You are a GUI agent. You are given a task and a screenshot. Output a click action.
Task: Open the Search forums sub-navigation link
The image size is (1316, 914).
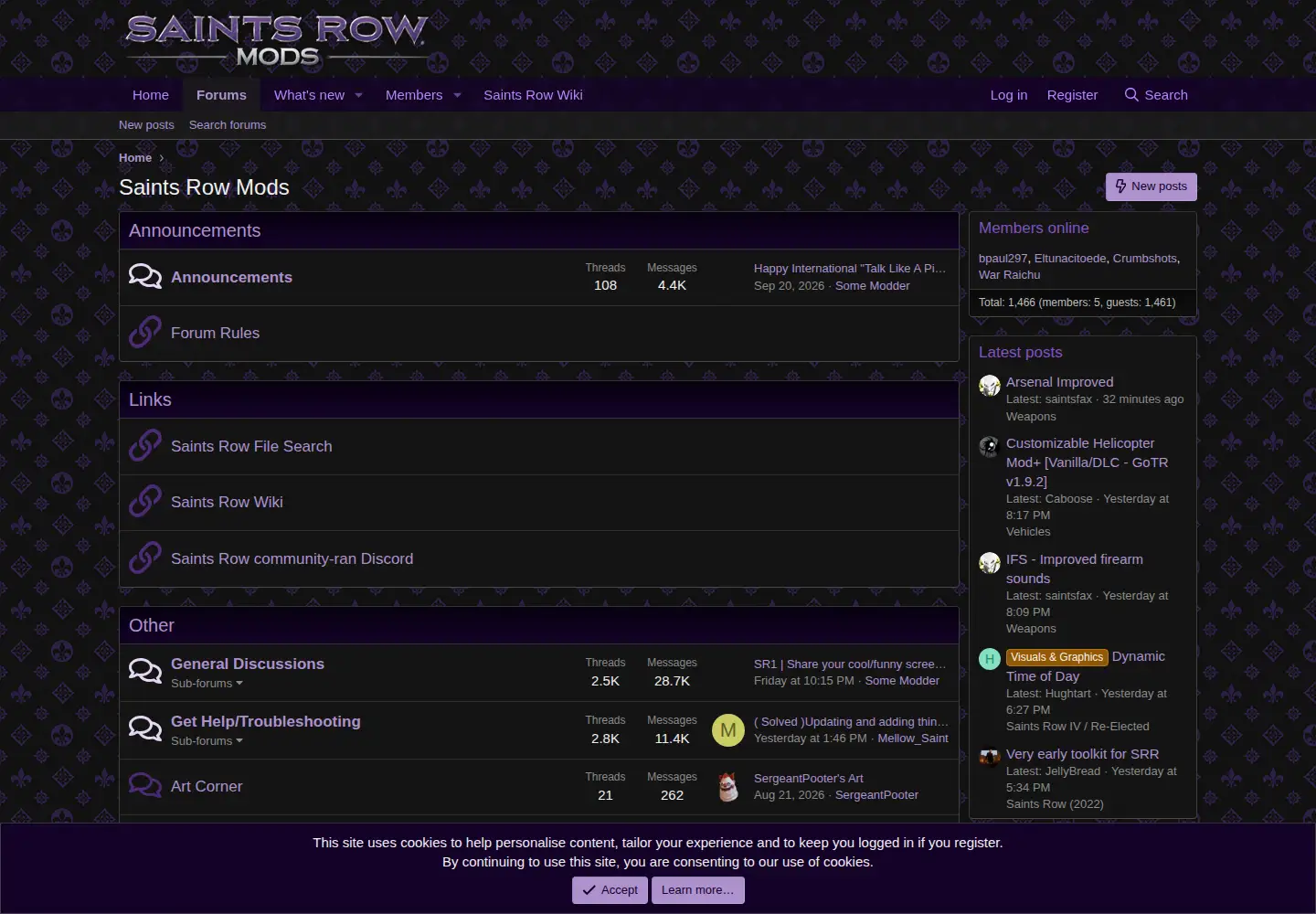[228, 125]
